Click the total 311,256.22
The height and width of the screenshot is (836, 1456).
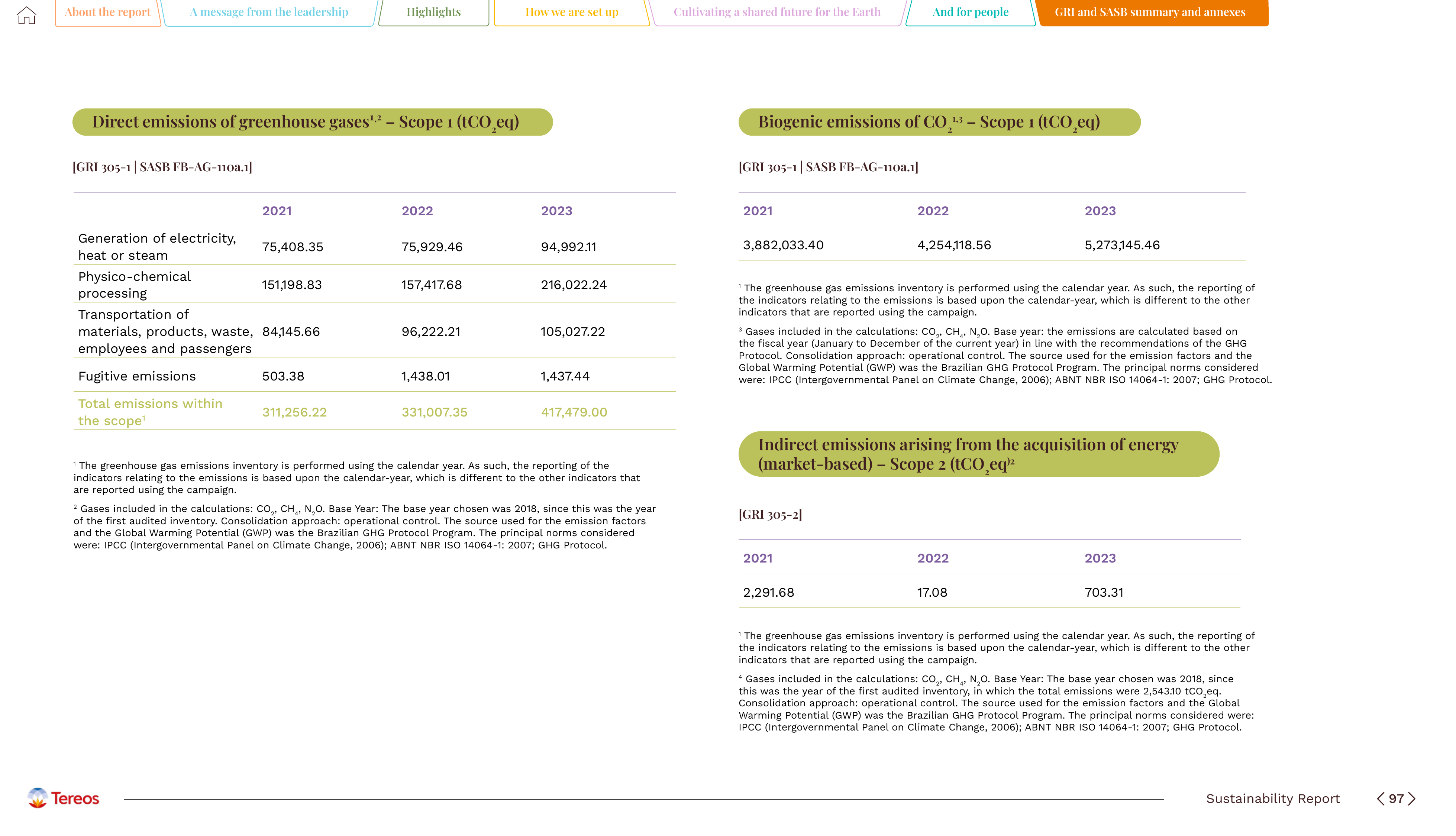(x=295, y=412)
